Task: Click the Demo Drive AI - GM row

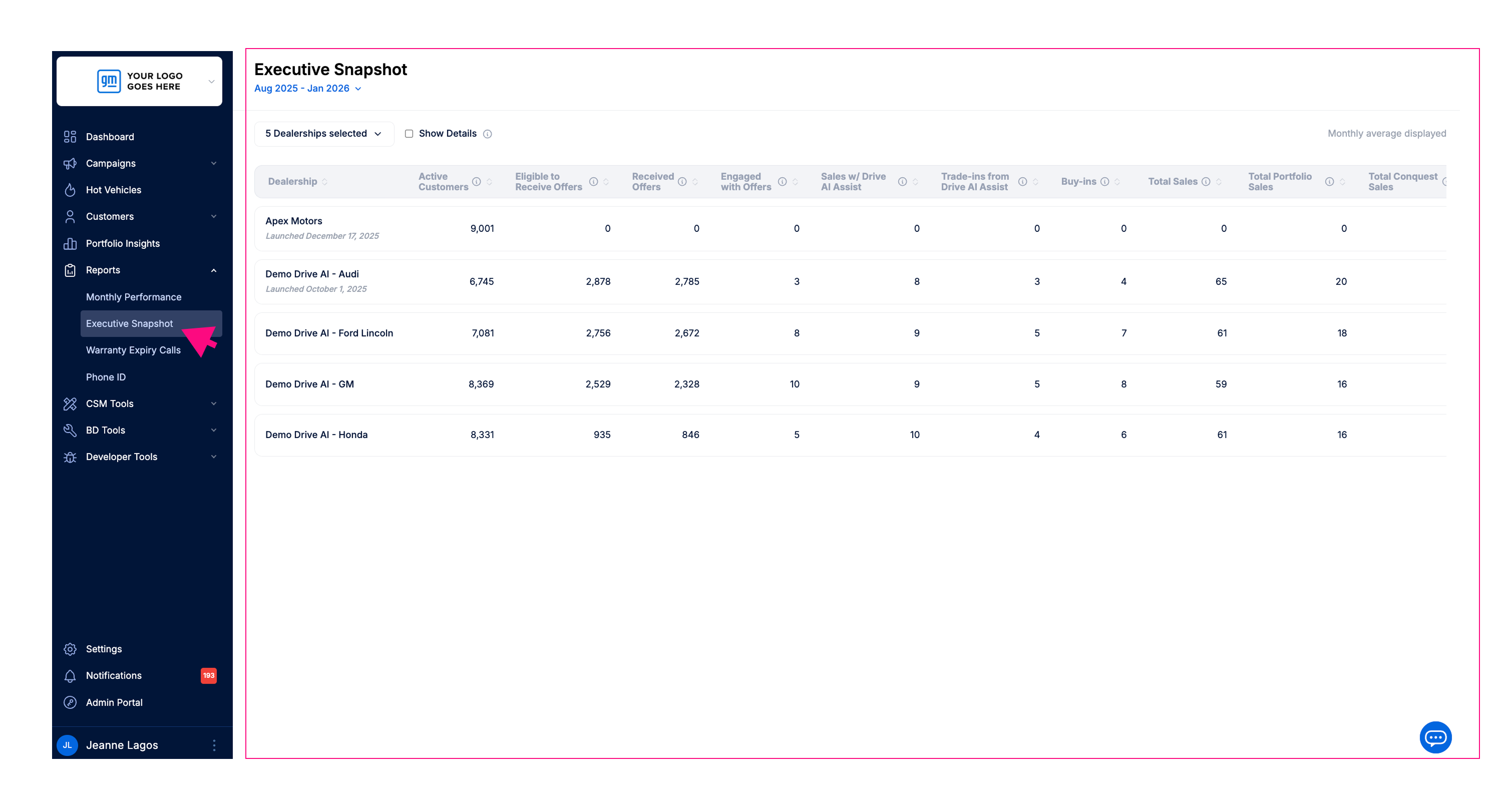Action: 309,384
